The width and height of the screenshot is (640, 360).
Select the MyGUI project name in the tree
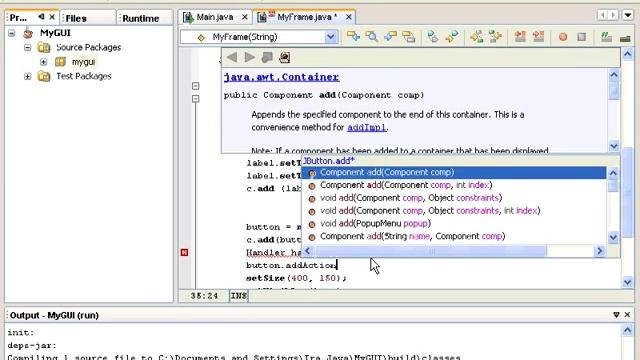pos(56,33)
